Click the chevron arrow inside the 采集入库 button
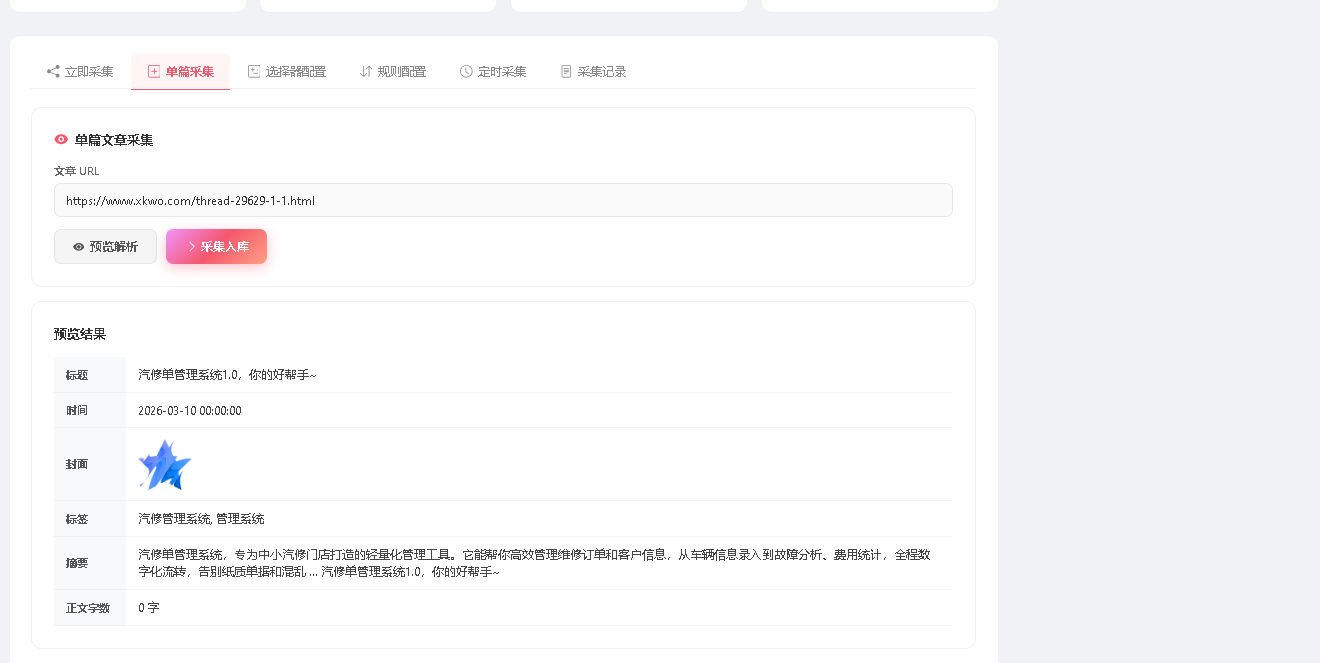Image resolution: width=1320 pixels, height=663 pixels. (x=193, y=246)
